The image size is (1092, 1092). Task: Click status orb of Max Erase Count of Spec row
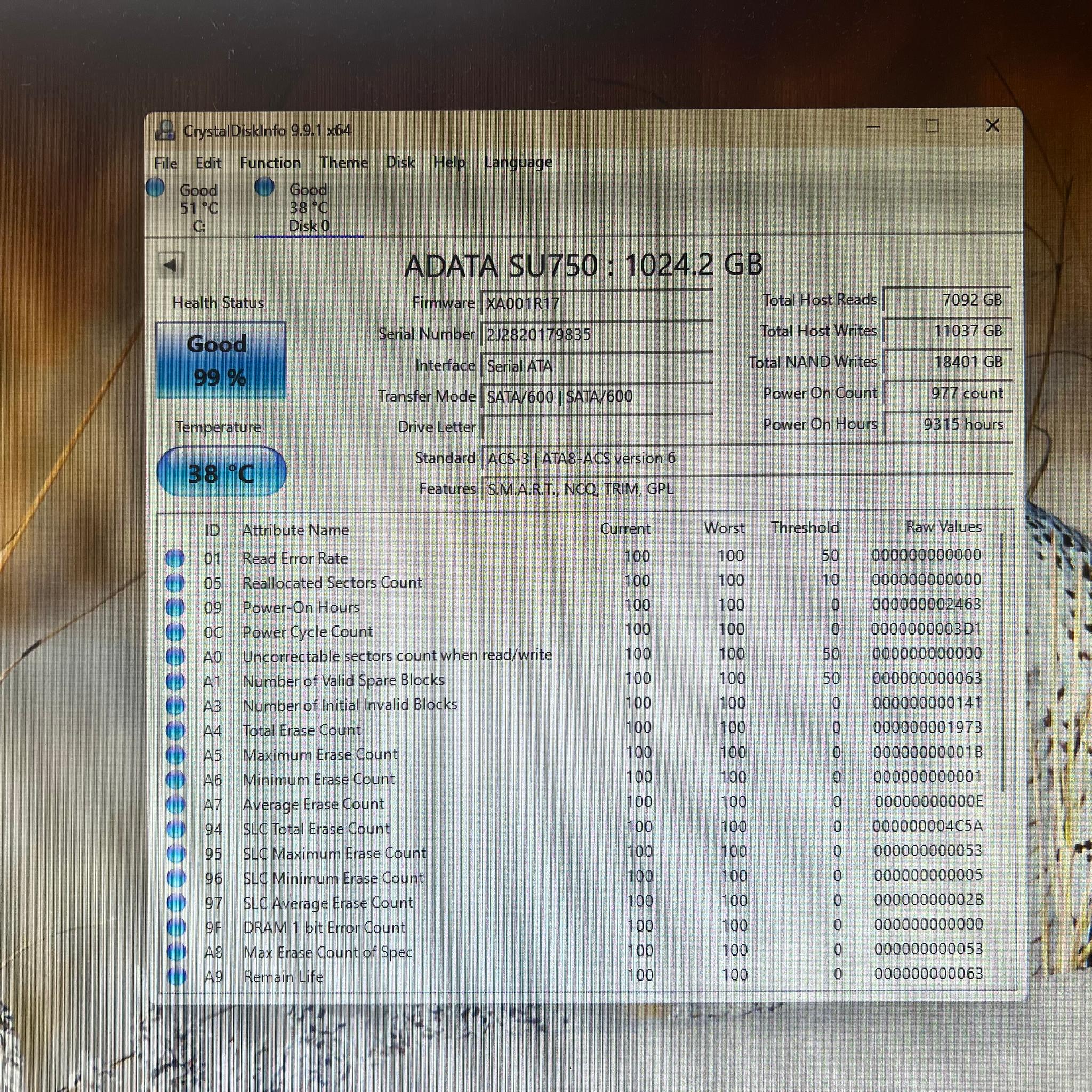[177, 952]
